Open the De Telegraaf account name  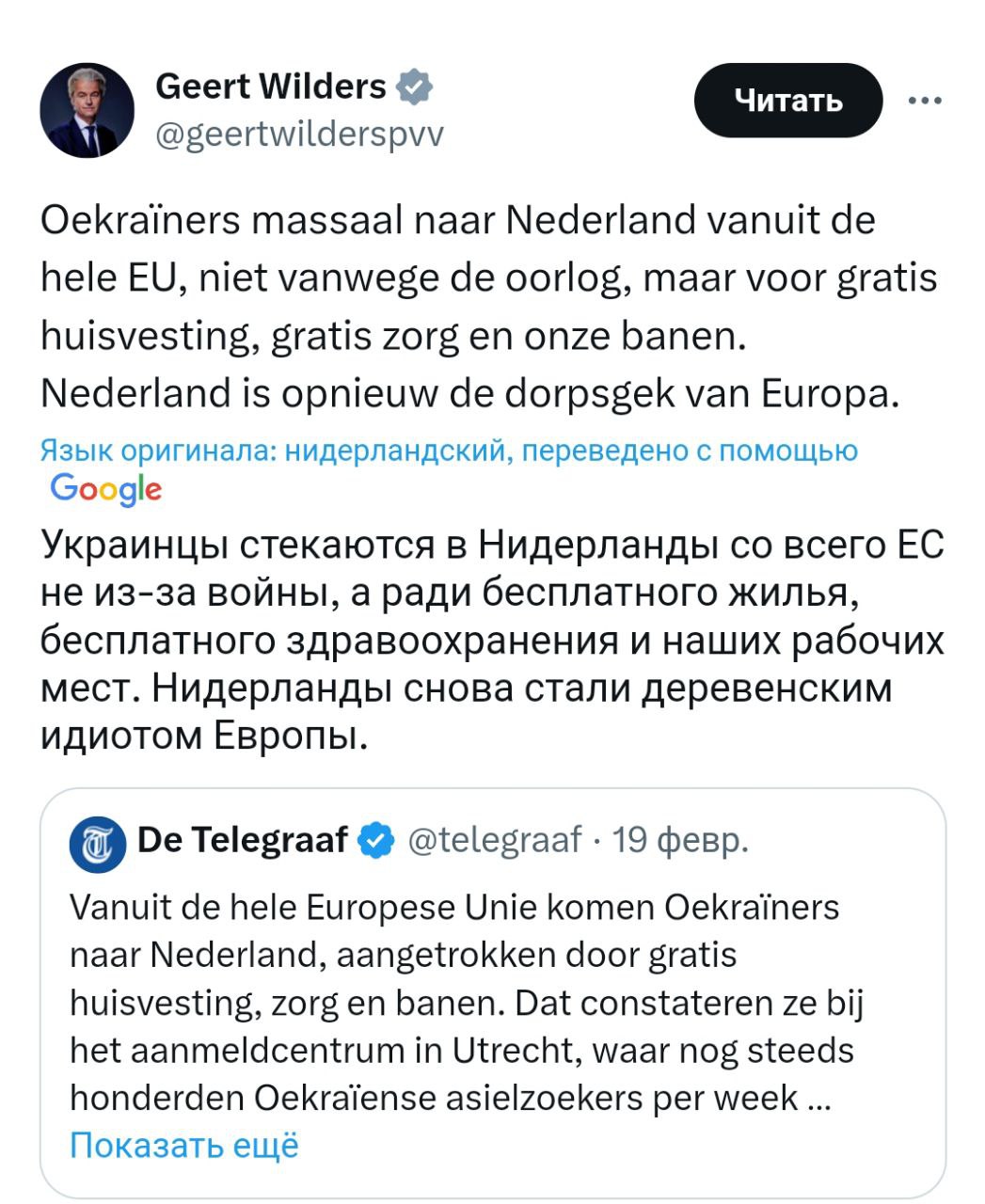click(243, 839)
